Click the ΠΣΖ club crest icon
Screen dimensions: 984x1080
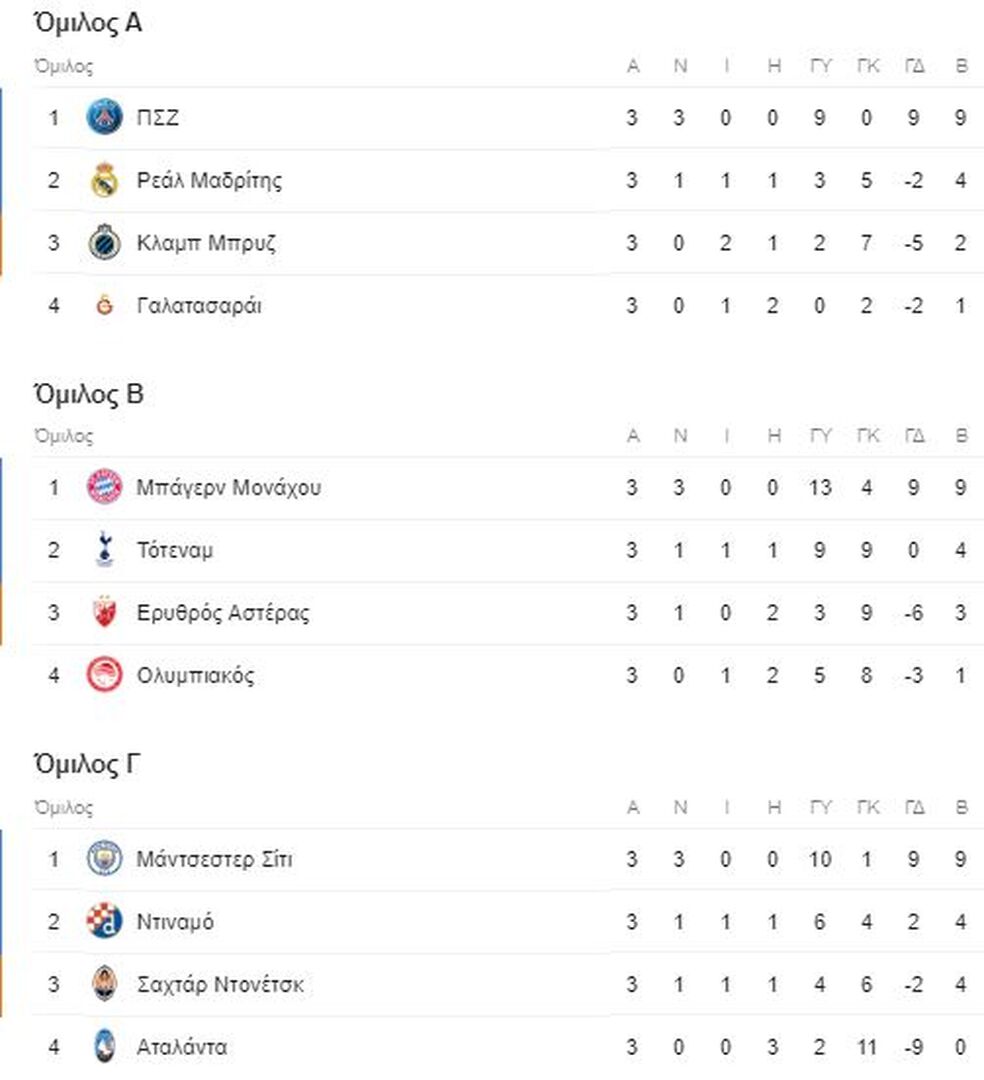[x=105, y=117]
